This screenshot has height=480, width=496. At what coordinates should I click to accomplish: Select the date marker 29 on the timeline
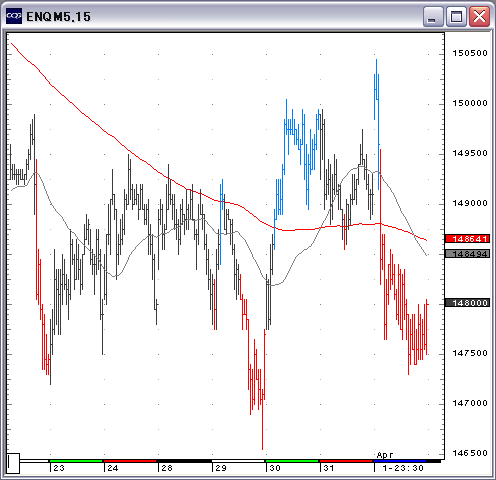(221, 468)
